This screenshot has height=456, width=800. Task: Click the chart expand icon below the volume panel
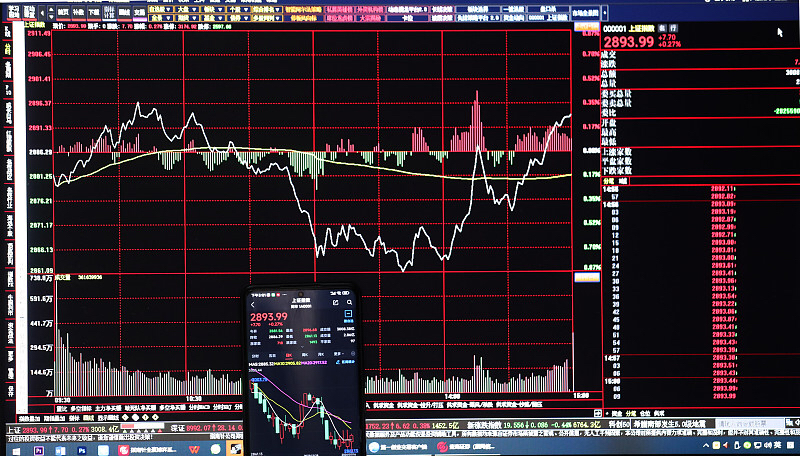coord(597,413)
